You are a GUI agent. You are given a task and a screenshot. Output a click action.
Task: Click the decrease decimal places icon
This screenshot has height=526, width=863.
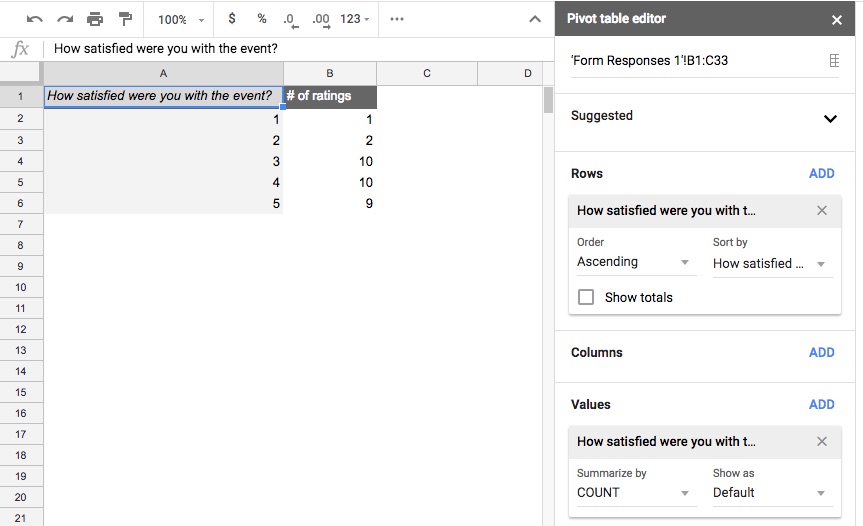click(290, 19)
